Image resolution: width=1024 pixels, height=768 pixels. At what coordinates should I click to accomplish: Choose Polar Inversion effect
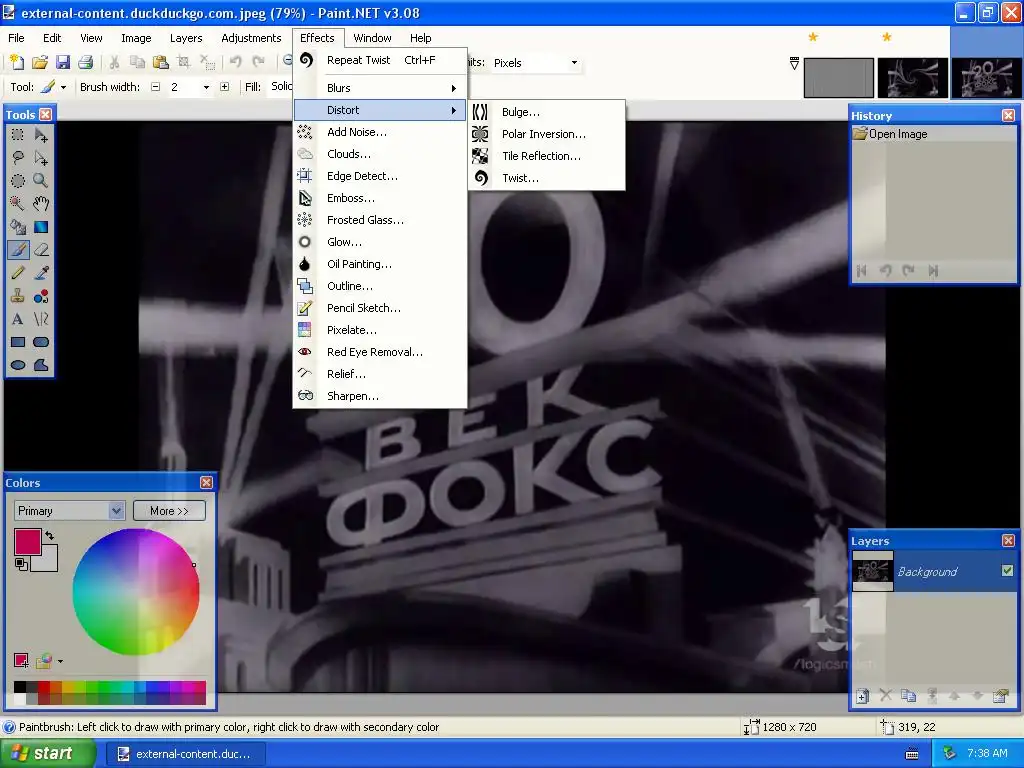tap(547, 134)
